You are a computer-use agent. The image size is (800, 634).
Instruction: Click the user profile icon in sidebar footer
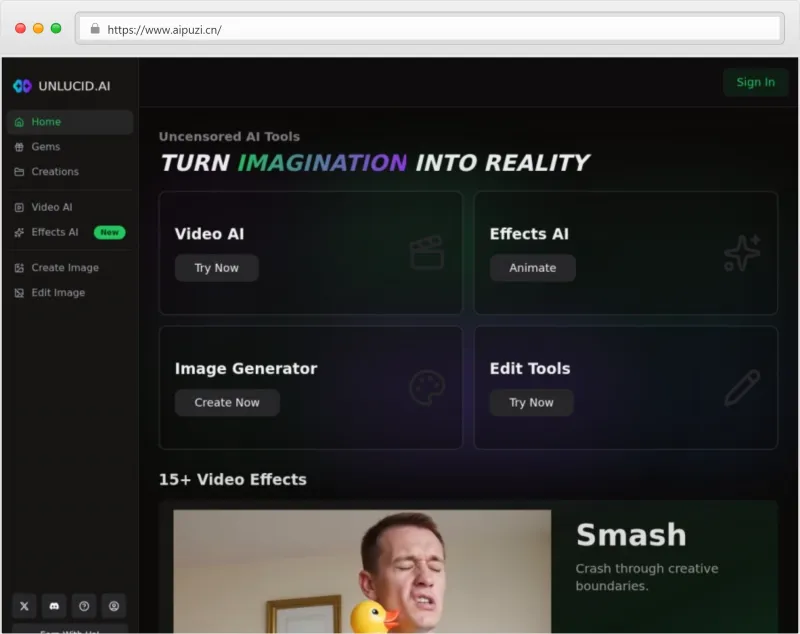pos(114,606)
